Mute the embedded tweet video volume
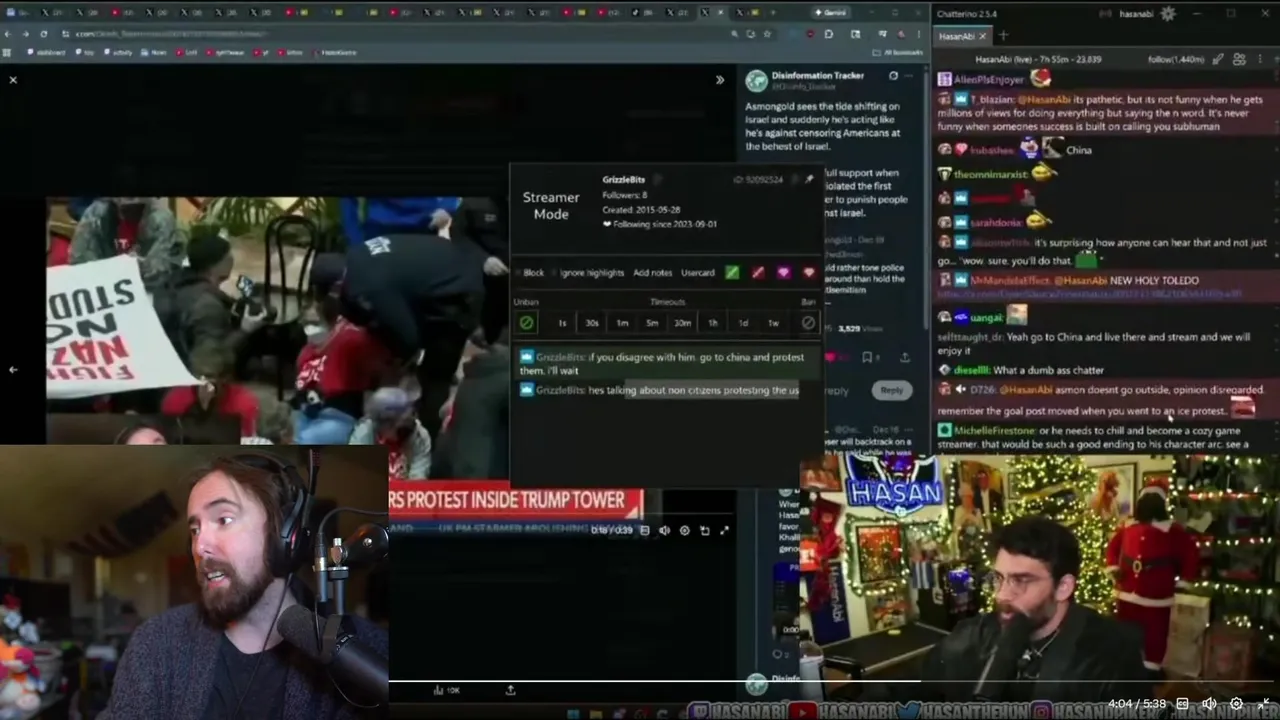Image resolution: width=1280 pixels, height=720 pixels. click(664, 531)
